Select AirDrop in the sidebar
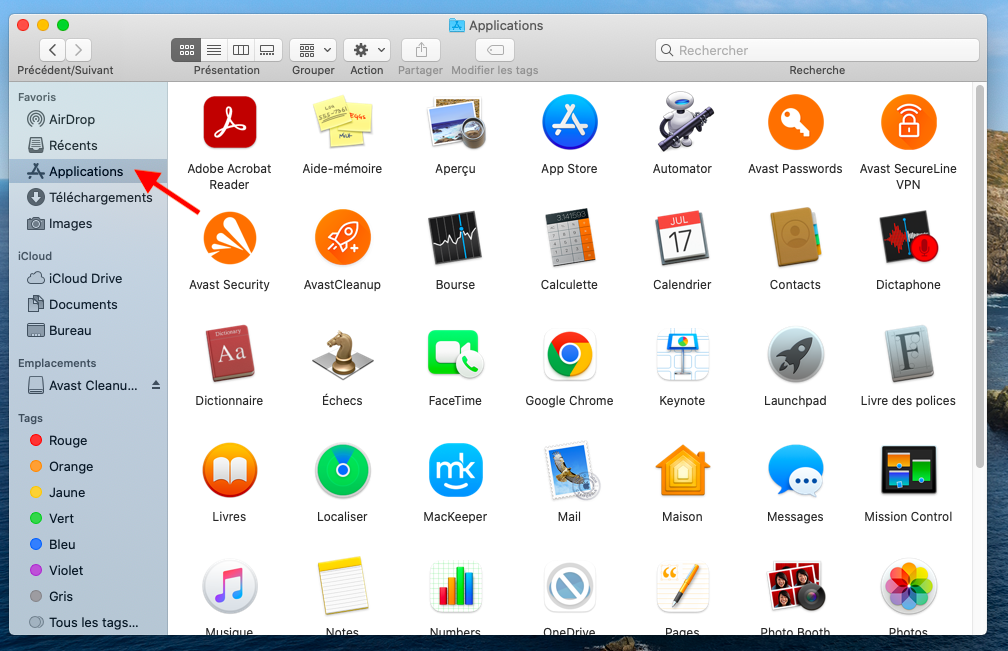The image size is (1008, 651). click(x=88, y=120)
